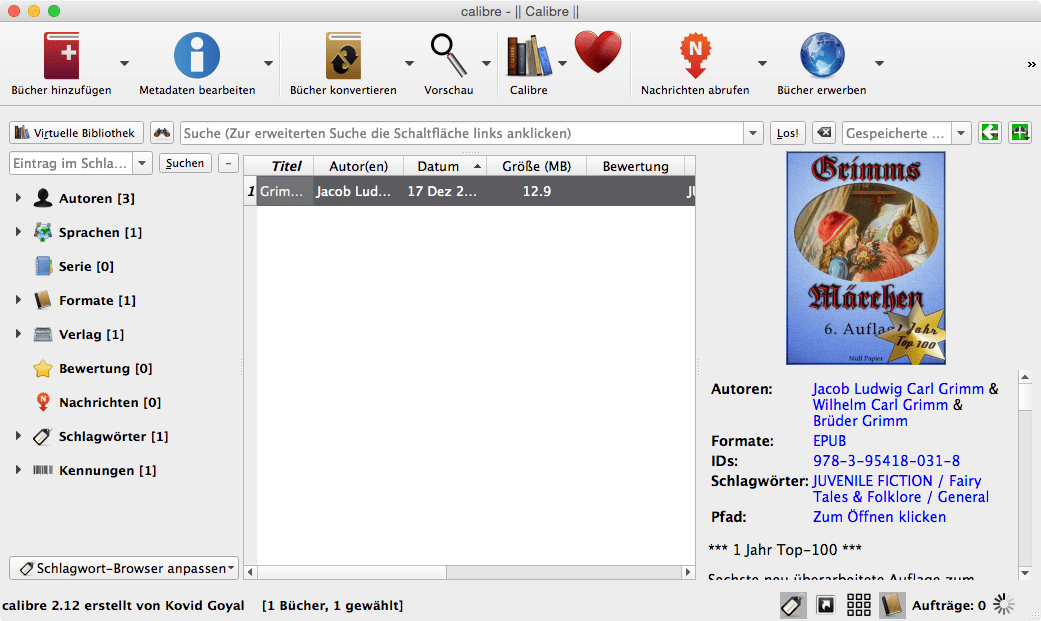Click the Calibre library bookshelf icon
The height and width of the screenshot is (621, 1041).
(x=528, y=56)
